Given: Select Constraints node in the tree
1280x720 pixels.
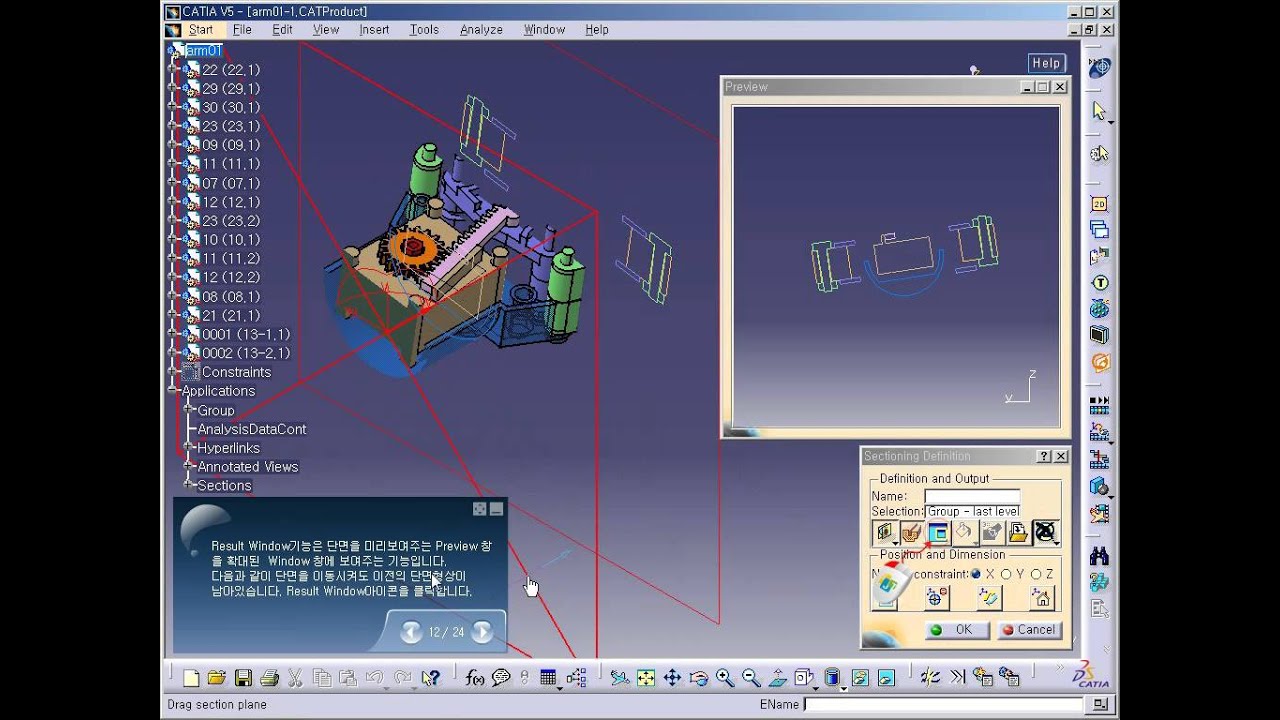Looking at the screenshot, I should coord(236,372).
